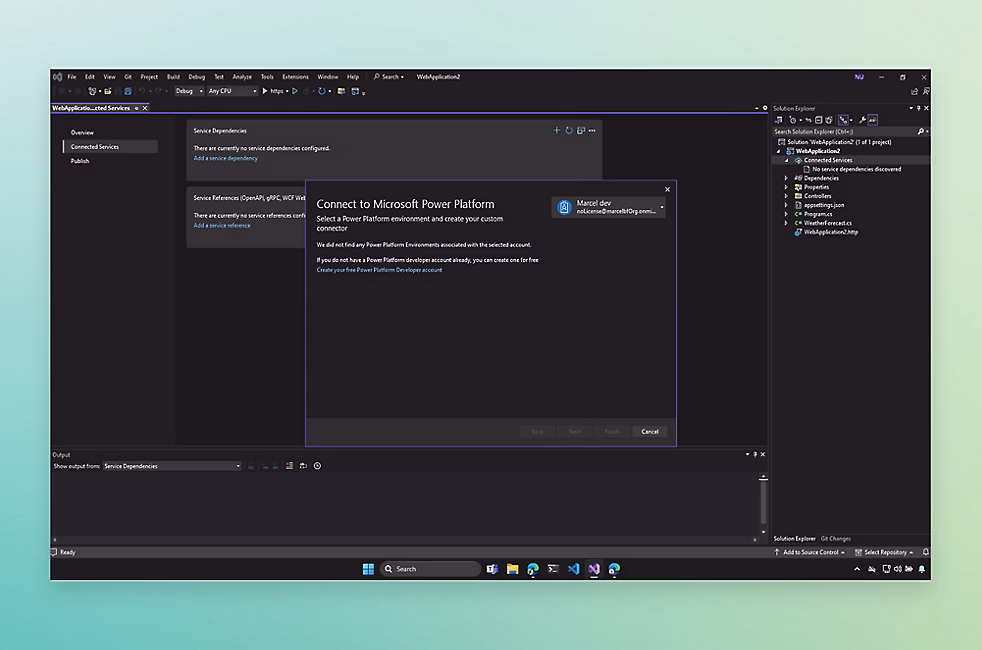
Task: Click the Clear All icon in the Output toolbar
Action: pyautogui.click(x=289, y=465)
